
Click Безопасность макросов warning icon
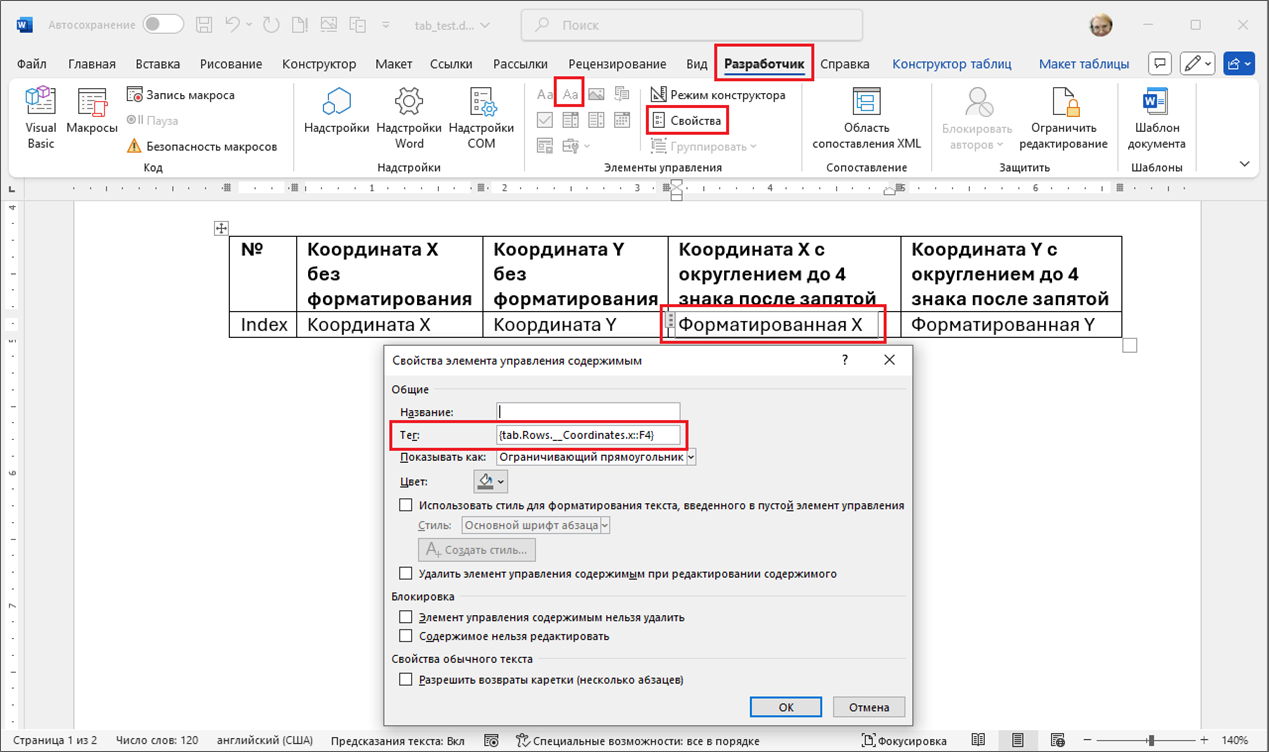point(135,147)
